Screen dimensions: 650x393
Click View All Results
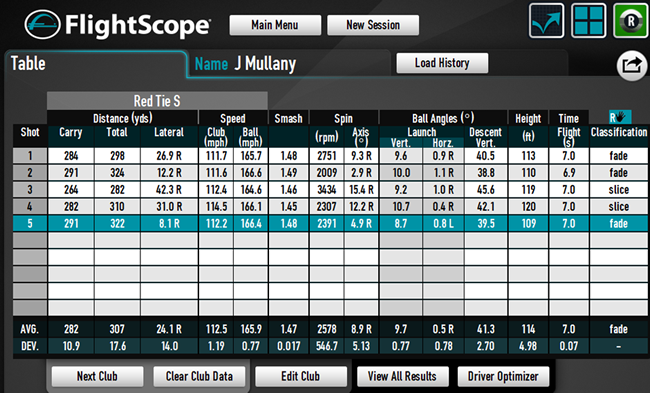[x=403, y=376]
